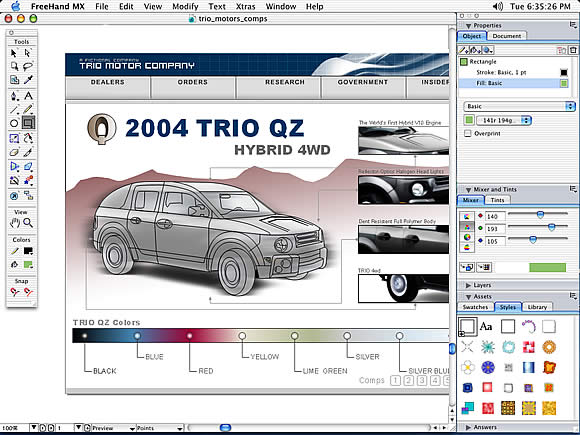580x435 pixels.
Task: Click the Add Effect button in Properties
Action: 488,50
